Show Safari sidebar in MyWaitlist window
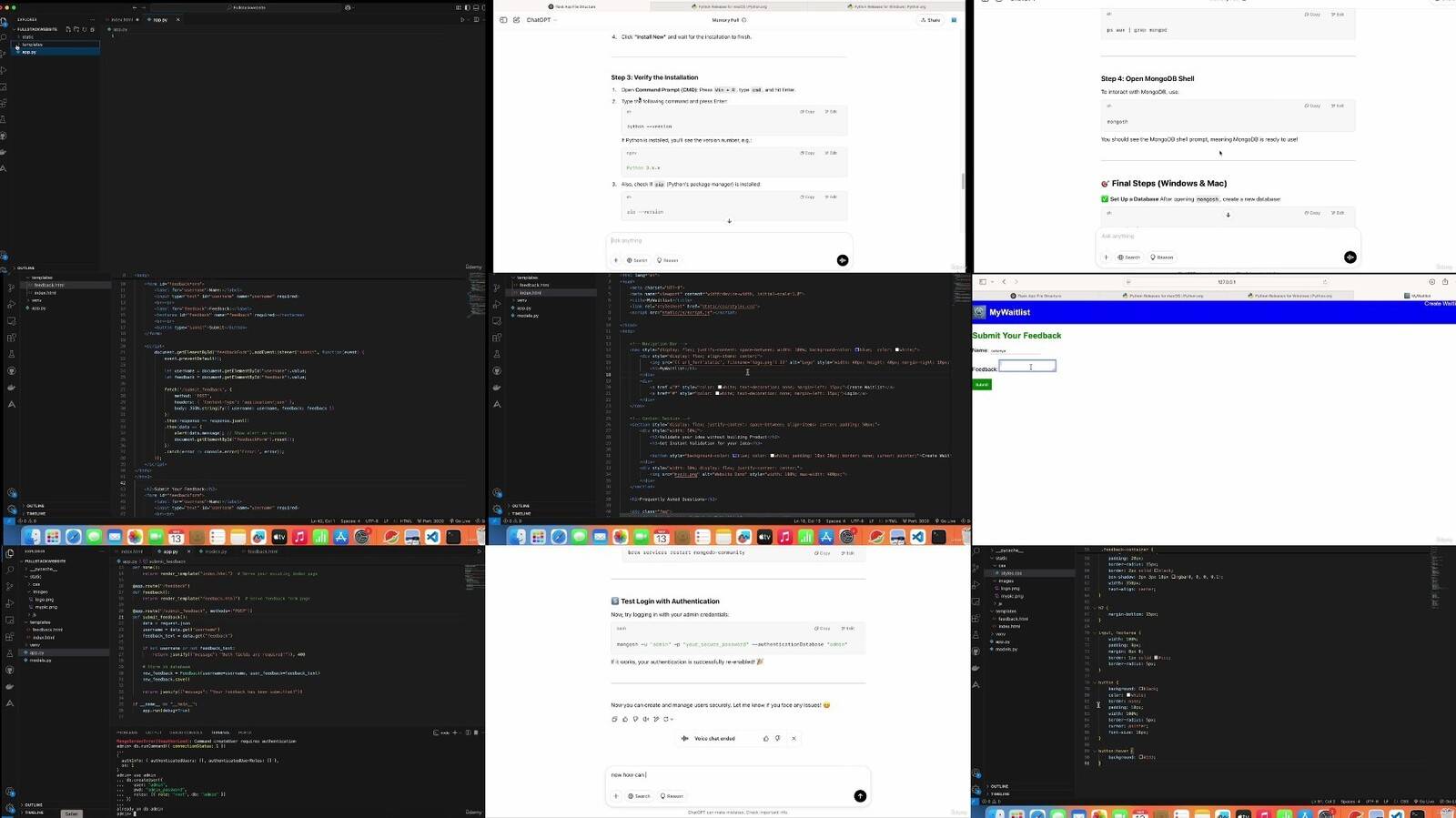Image resolution: width=1456 pixels, height=818 pixels. (x=983, y=282)
